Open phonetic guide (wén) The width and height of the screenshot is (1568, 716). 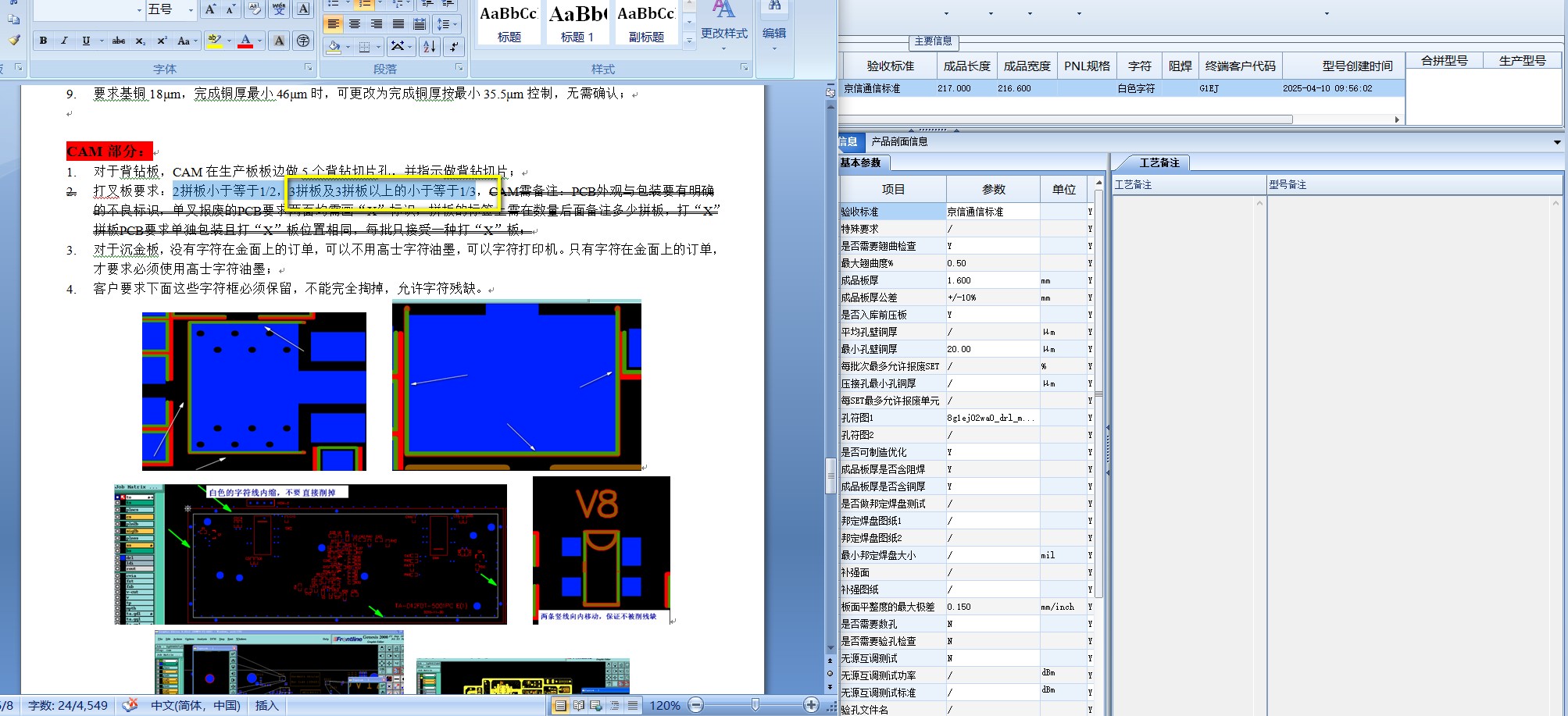point(279,9)
